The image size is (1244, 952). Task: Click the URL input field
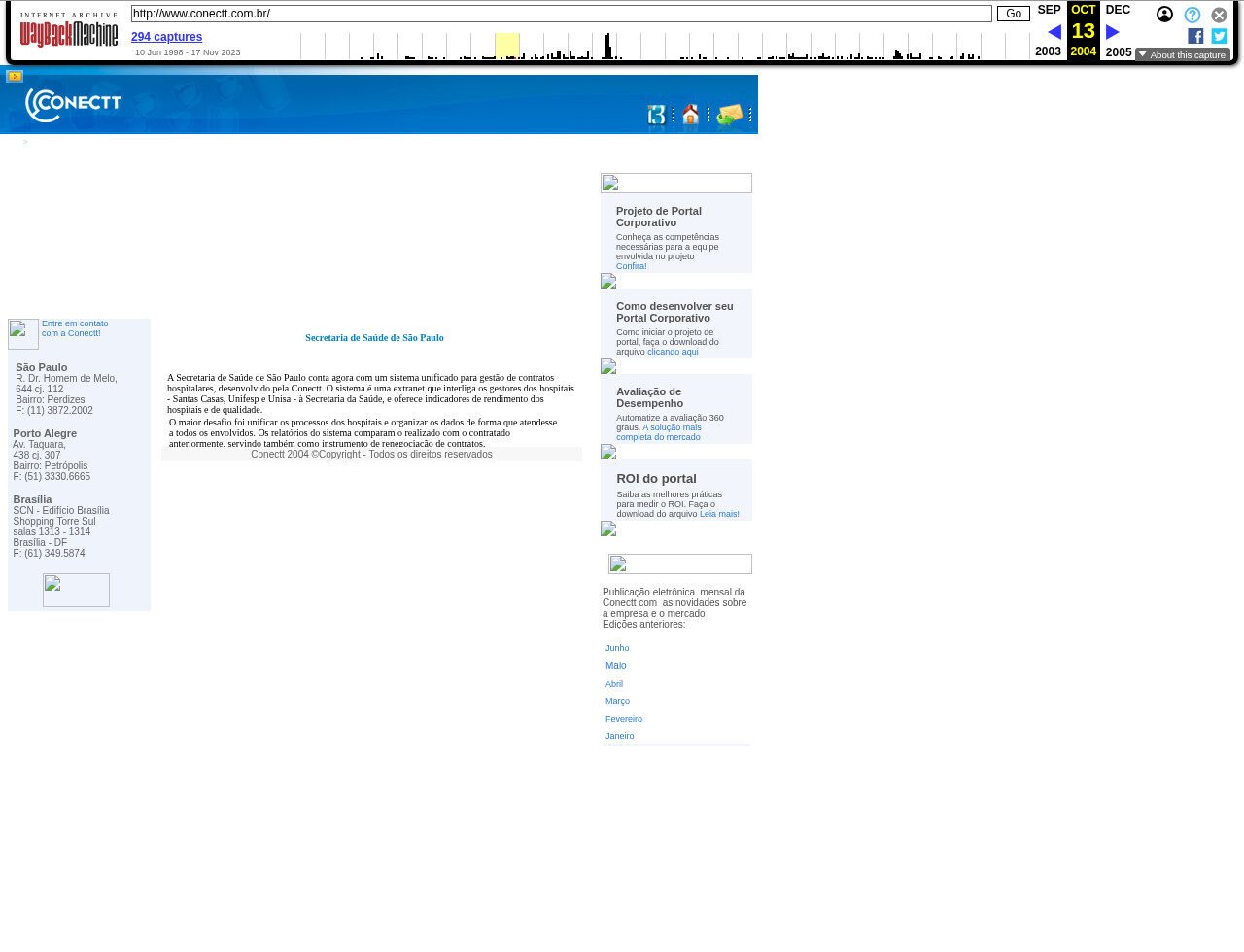561,14
